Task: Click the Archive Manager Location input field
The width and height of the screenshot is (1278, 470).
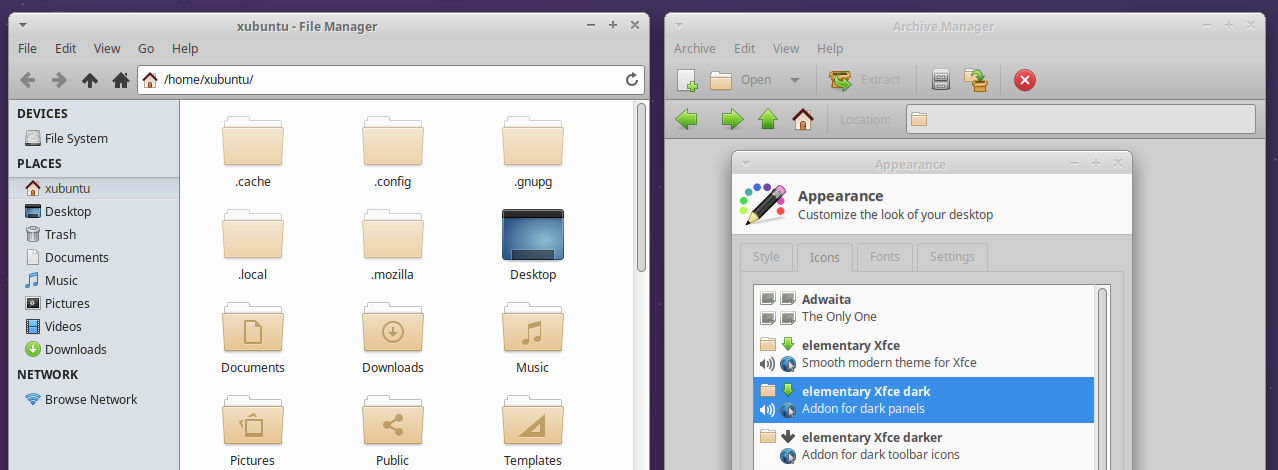Action: [1080, 119]
